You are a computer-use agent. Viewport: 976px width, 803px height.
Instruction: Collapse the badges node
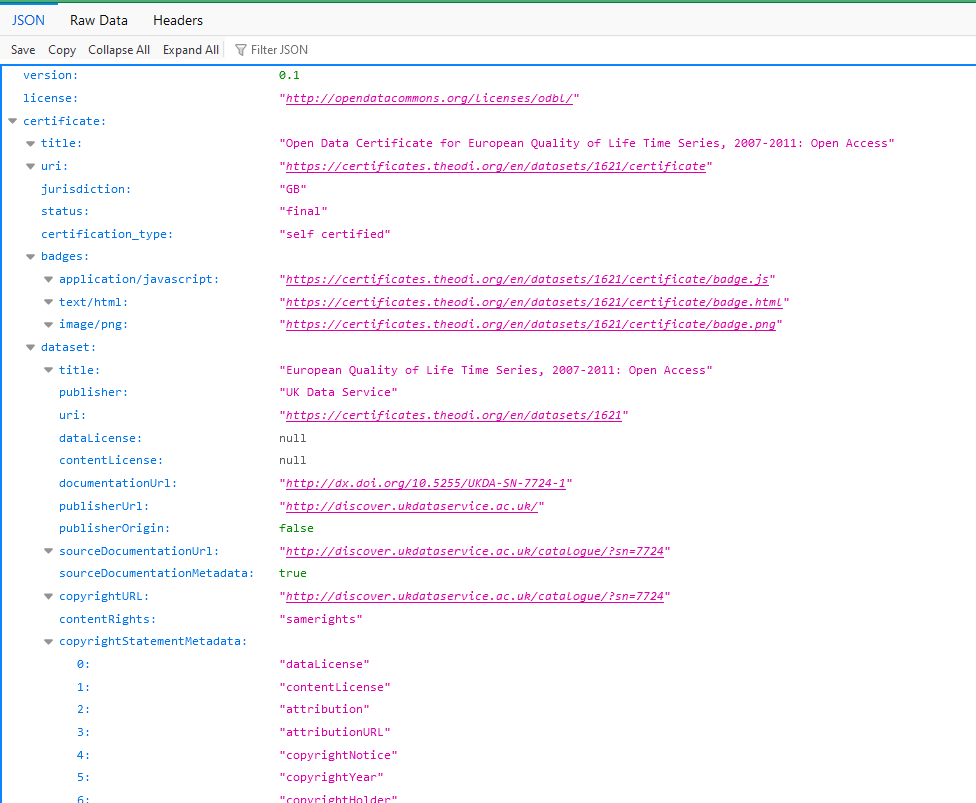pos(30,257)
